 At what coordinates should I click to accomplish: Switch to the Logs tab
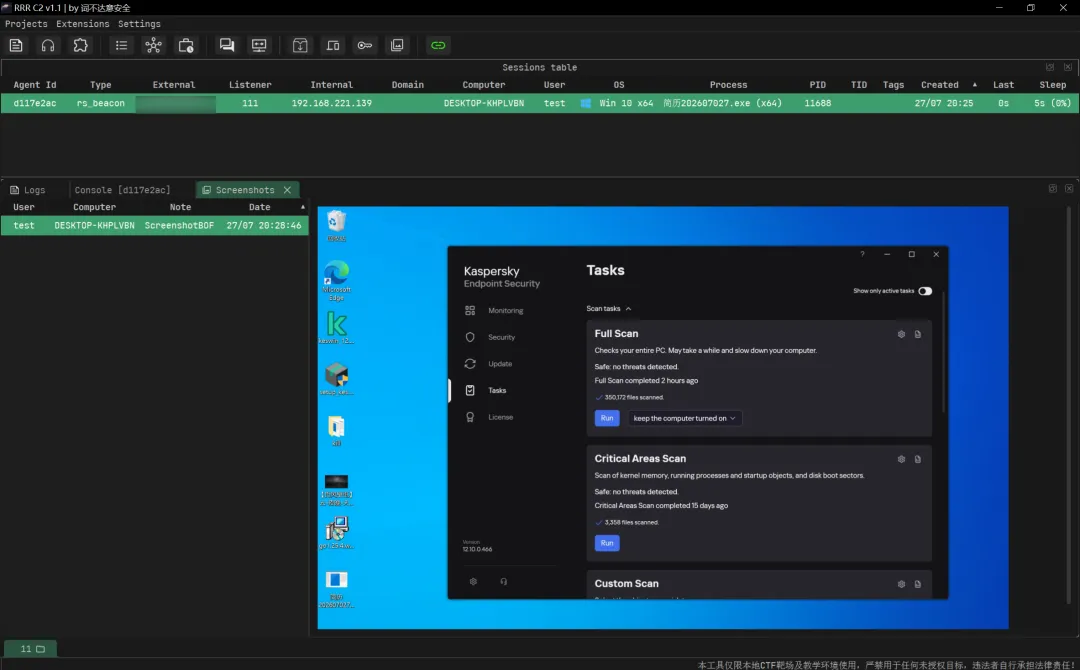28,190
